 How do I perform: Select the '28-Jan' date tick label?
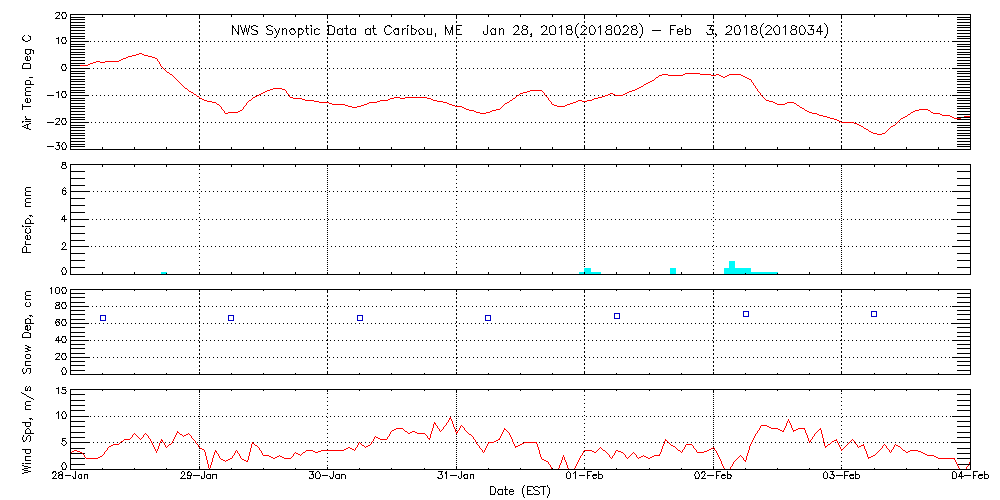coord(71,478)
